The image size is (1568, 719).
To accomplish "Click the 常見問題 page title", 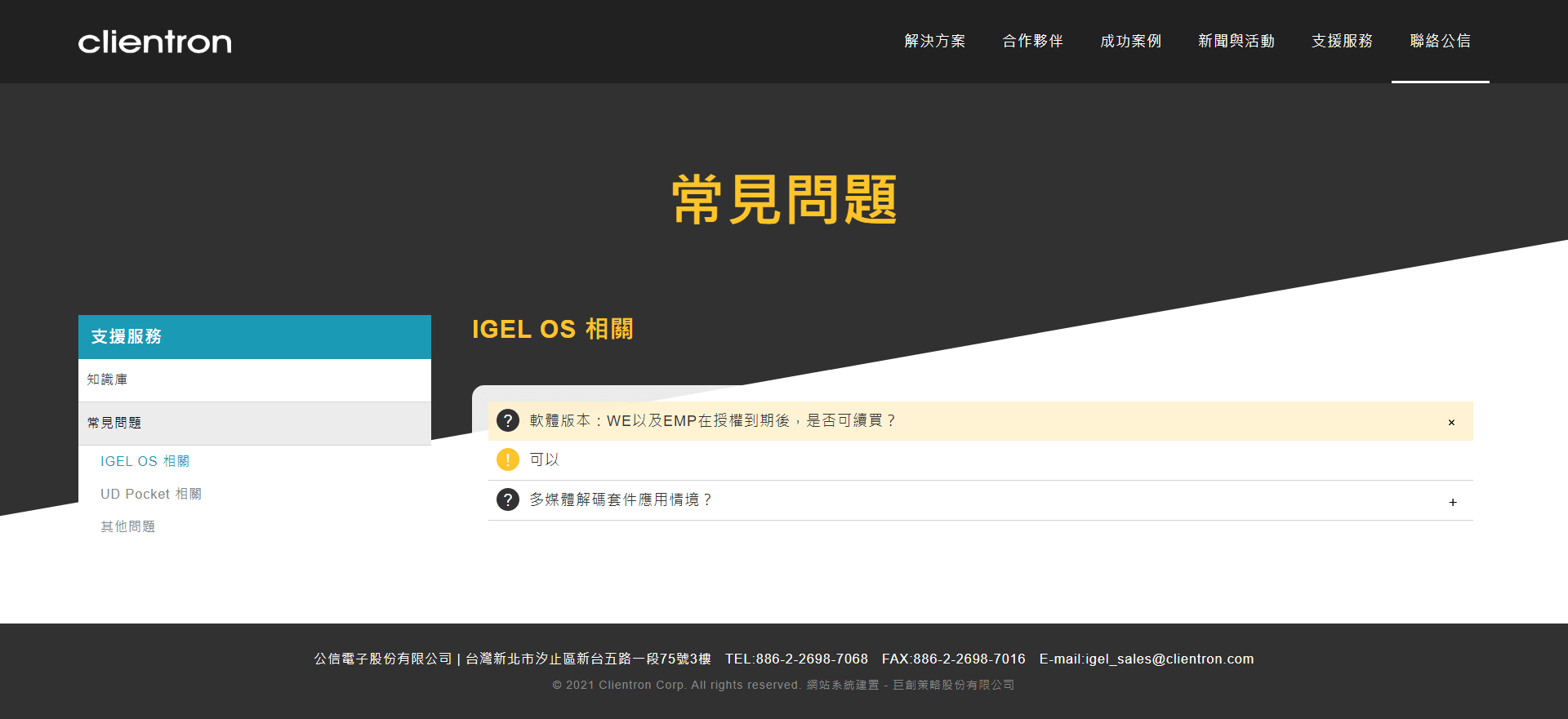I will pyautogui.click(x=784, y=200).
